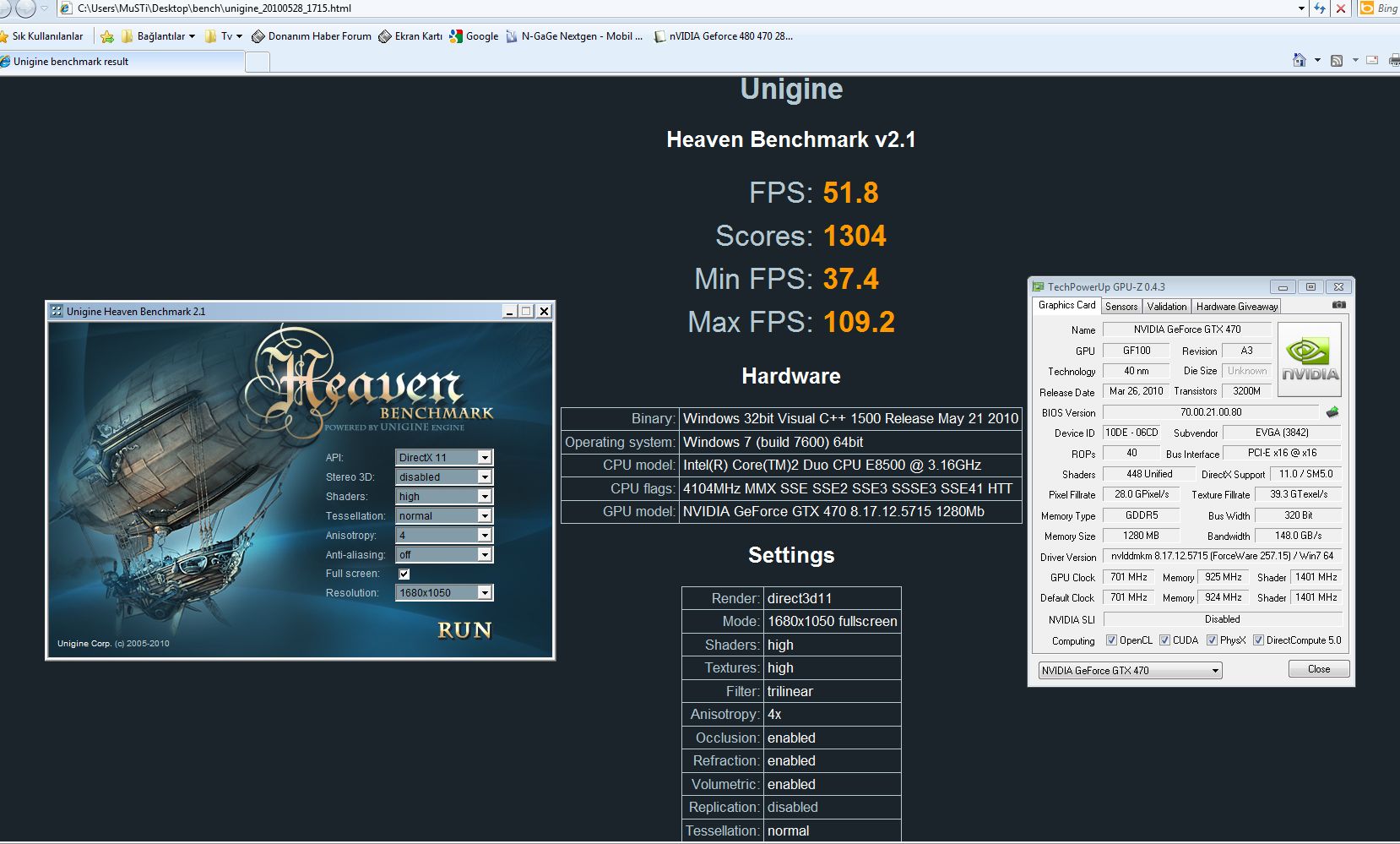
Task: Open the API dropdown showing DirectX 11
Action: point(444,457)
